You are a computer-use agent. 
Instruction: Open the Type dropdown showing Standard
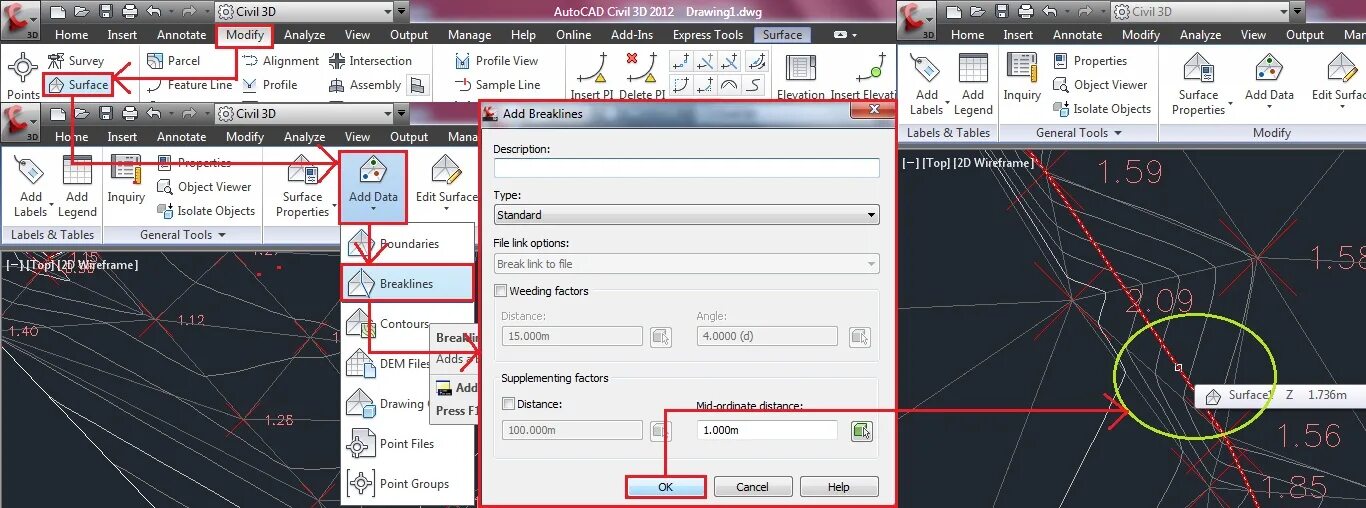687,214
